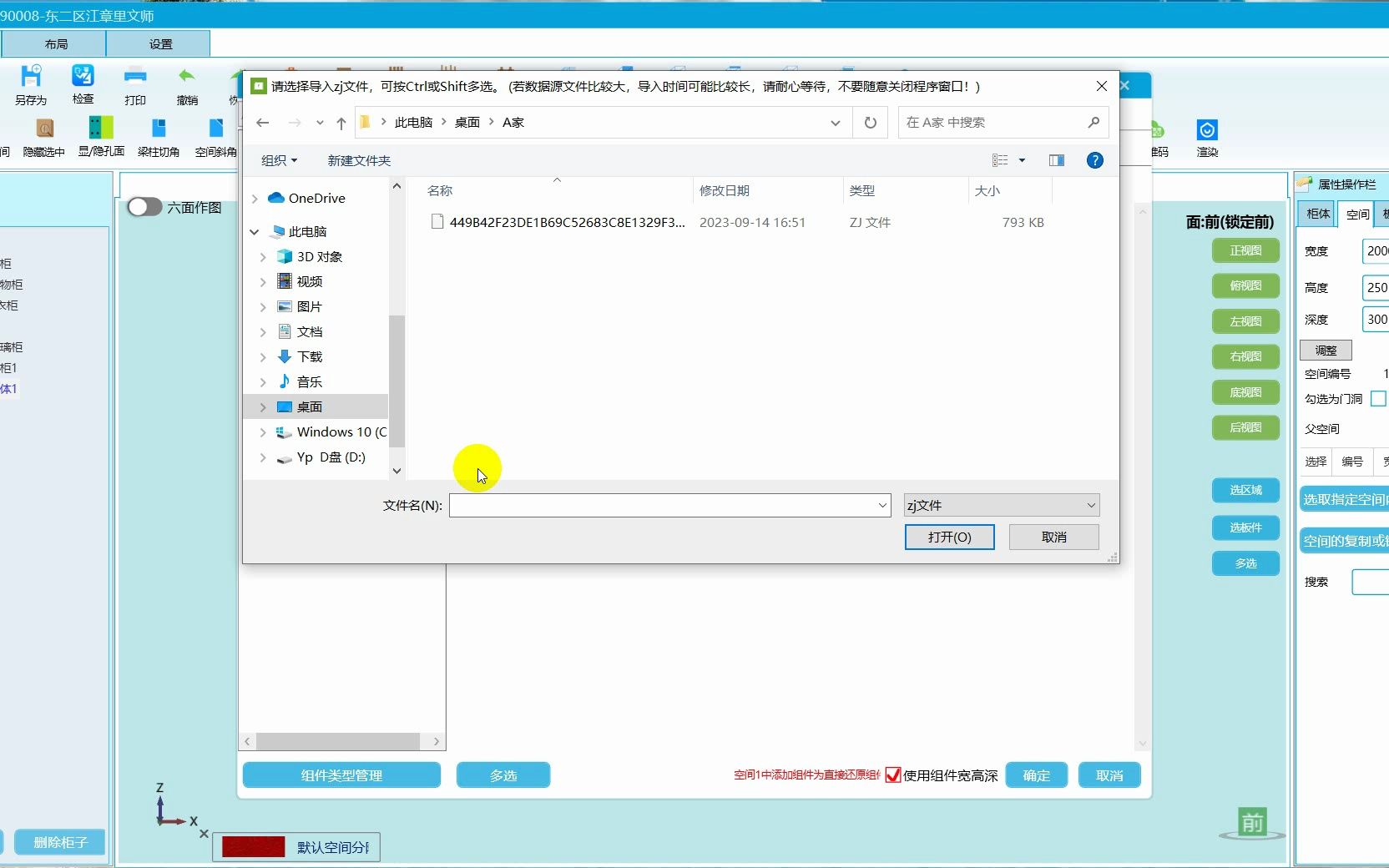
Task: Open the Render (渲染) tool
Action: click(1207, 138)
